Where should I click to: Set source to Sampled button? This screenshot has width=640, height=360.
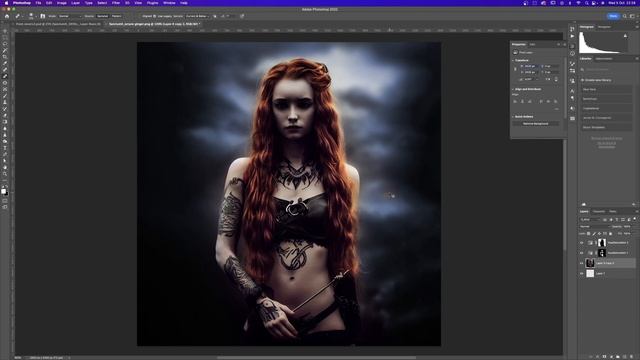[102, 16]
